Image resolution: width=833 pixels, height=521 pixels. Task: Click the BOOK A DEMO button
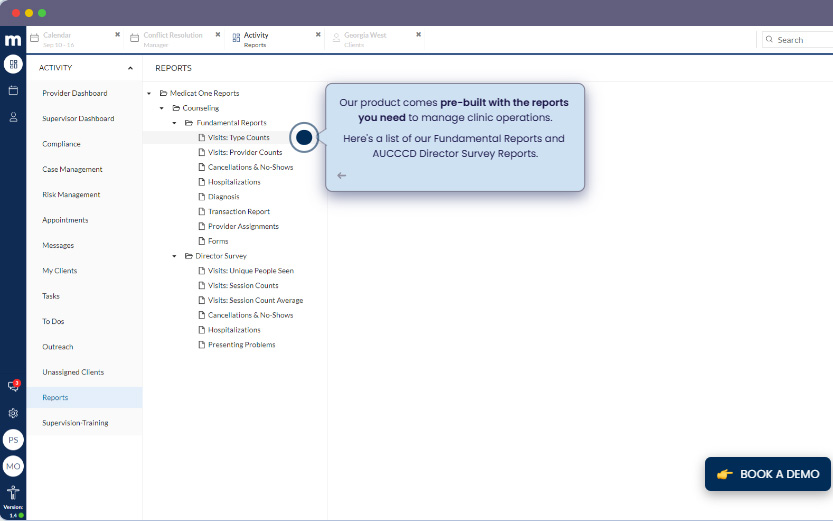767,474
